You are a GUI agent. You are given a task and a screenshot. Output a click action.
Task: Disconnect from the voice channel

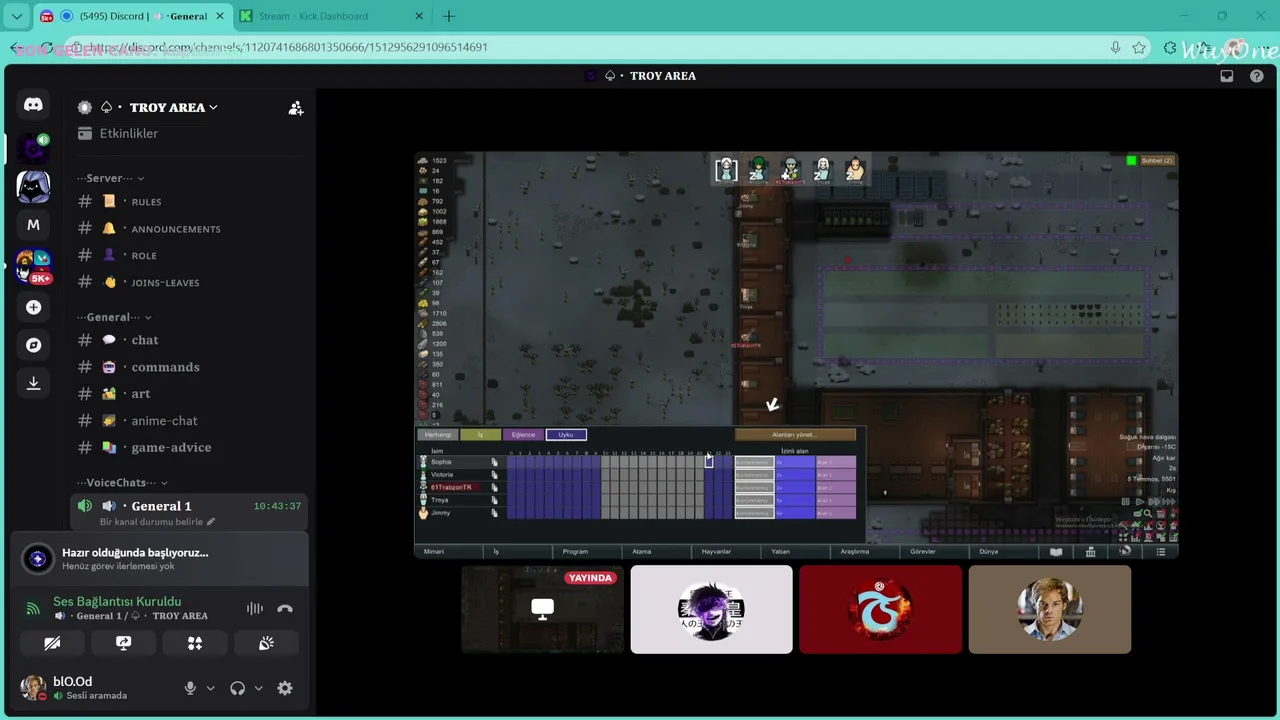[285, 608]
